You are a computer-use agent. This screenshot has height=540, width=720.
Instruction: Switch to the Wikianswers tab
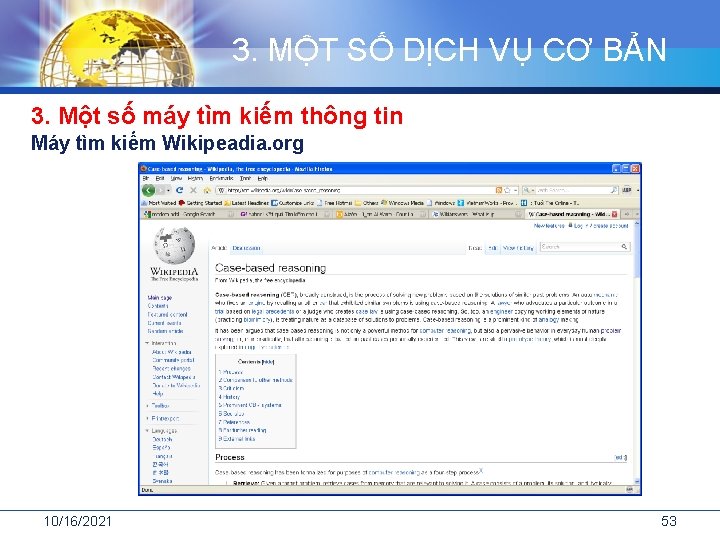pos(476,214)
